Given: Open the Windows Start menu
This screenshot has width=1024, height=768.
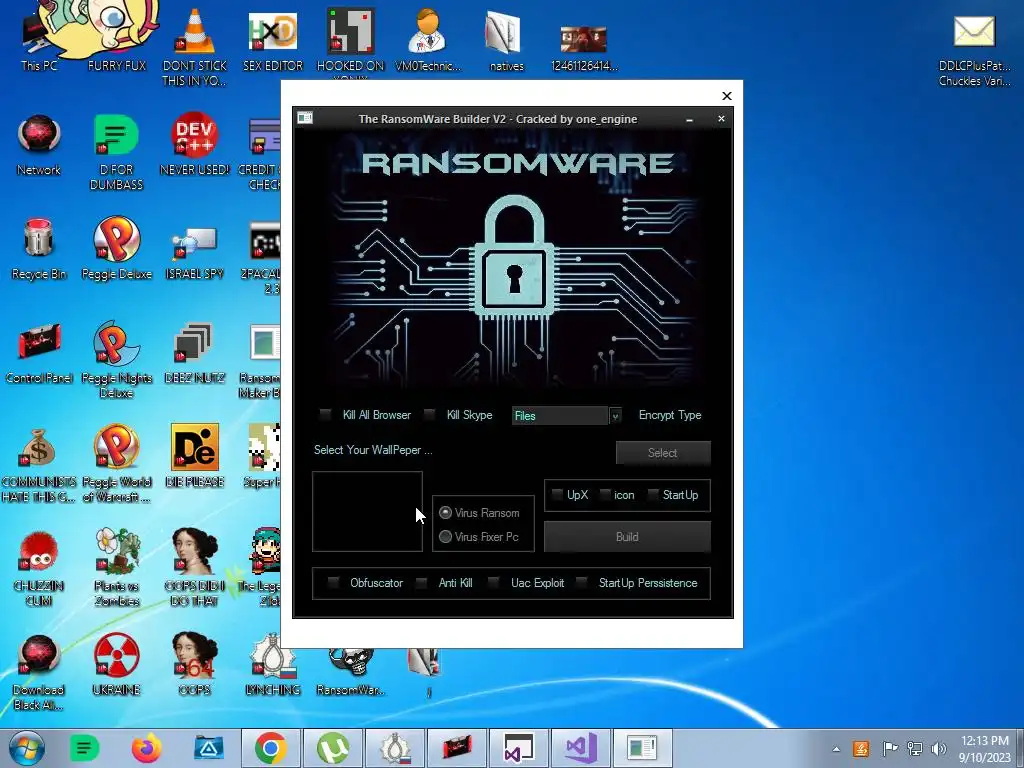Looking at the screenshot, I should [x=26, y=748].
